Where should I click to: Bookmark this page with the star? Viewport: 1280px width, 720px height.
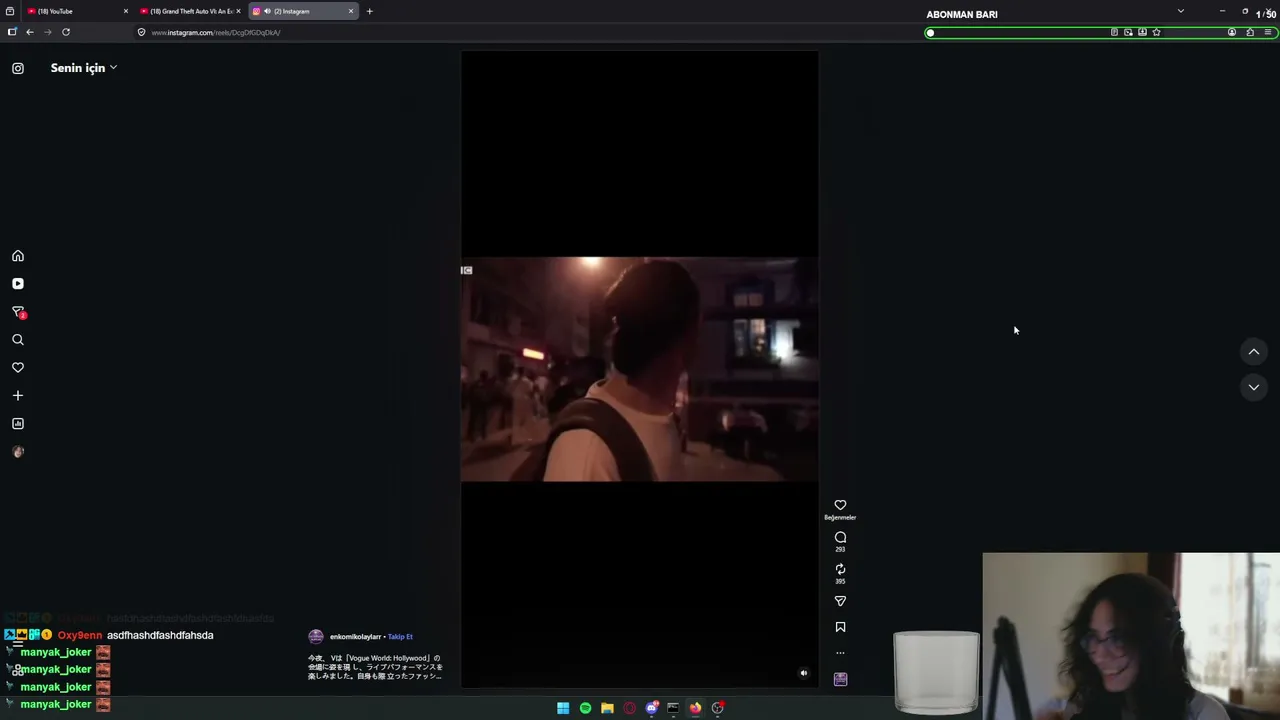click(x=1156, y=32)
